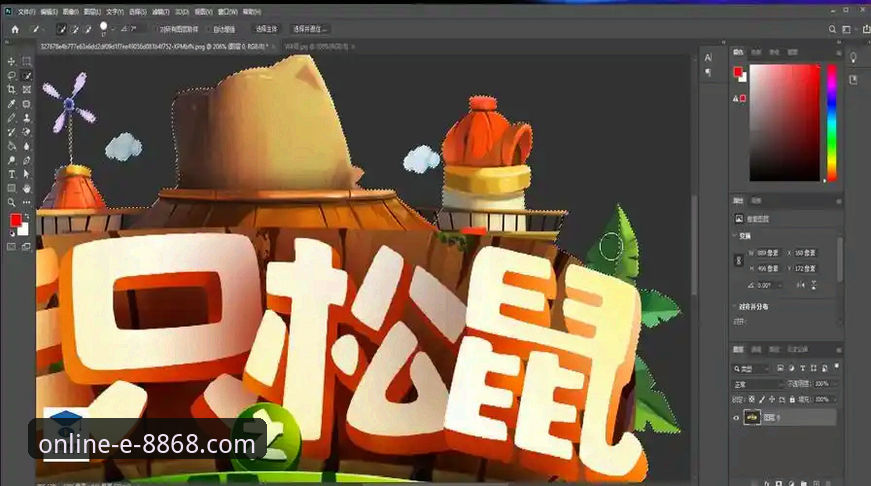Select the History Brush tool
The height and width of the screenshot is (486, 871).
[11, 132]
